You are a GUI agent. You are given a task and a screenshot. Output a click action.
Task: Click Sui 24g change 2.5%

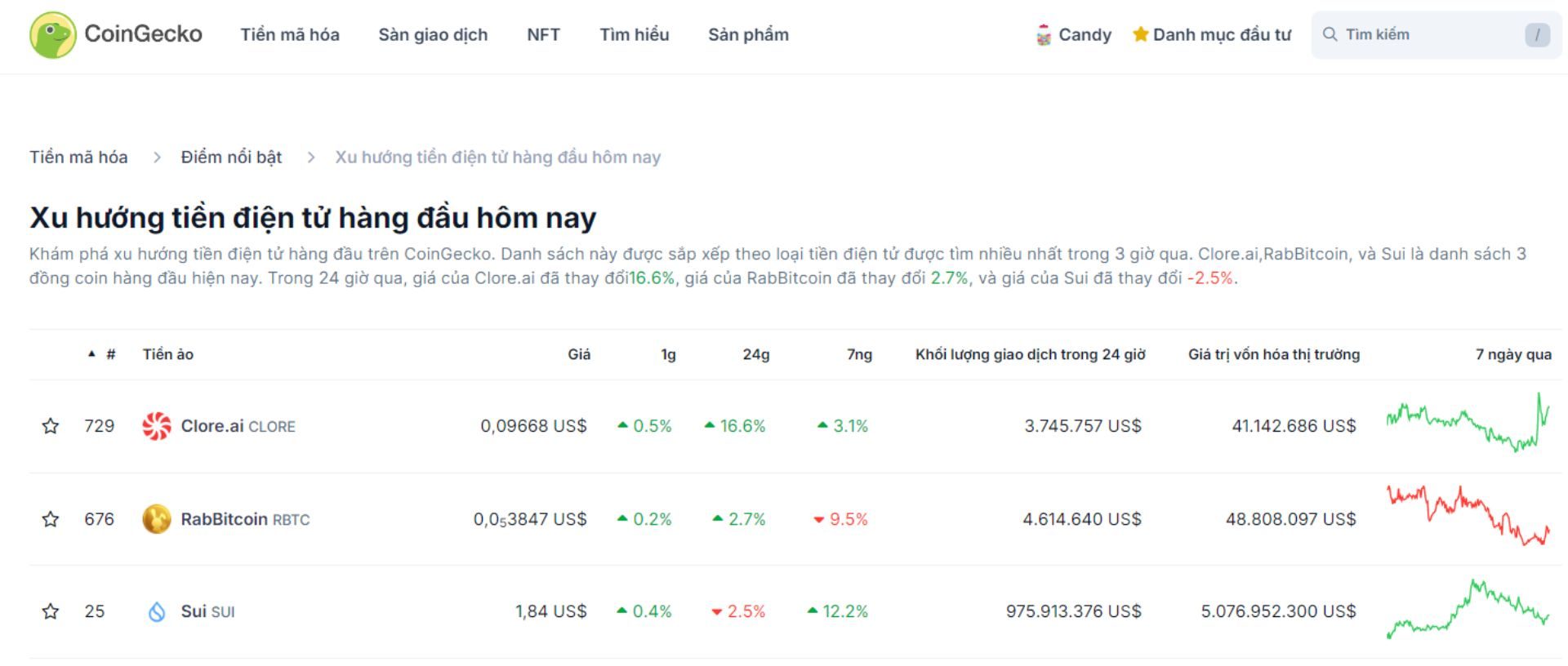pos(738,611)
